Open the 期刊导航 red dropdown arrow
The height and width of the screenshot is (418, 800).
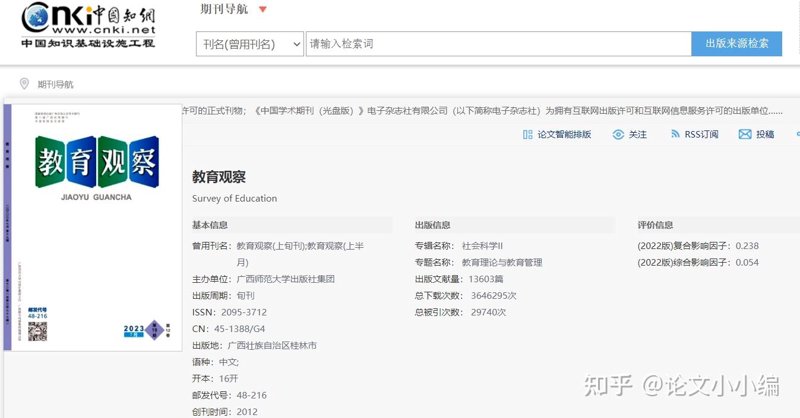[263, 9]
